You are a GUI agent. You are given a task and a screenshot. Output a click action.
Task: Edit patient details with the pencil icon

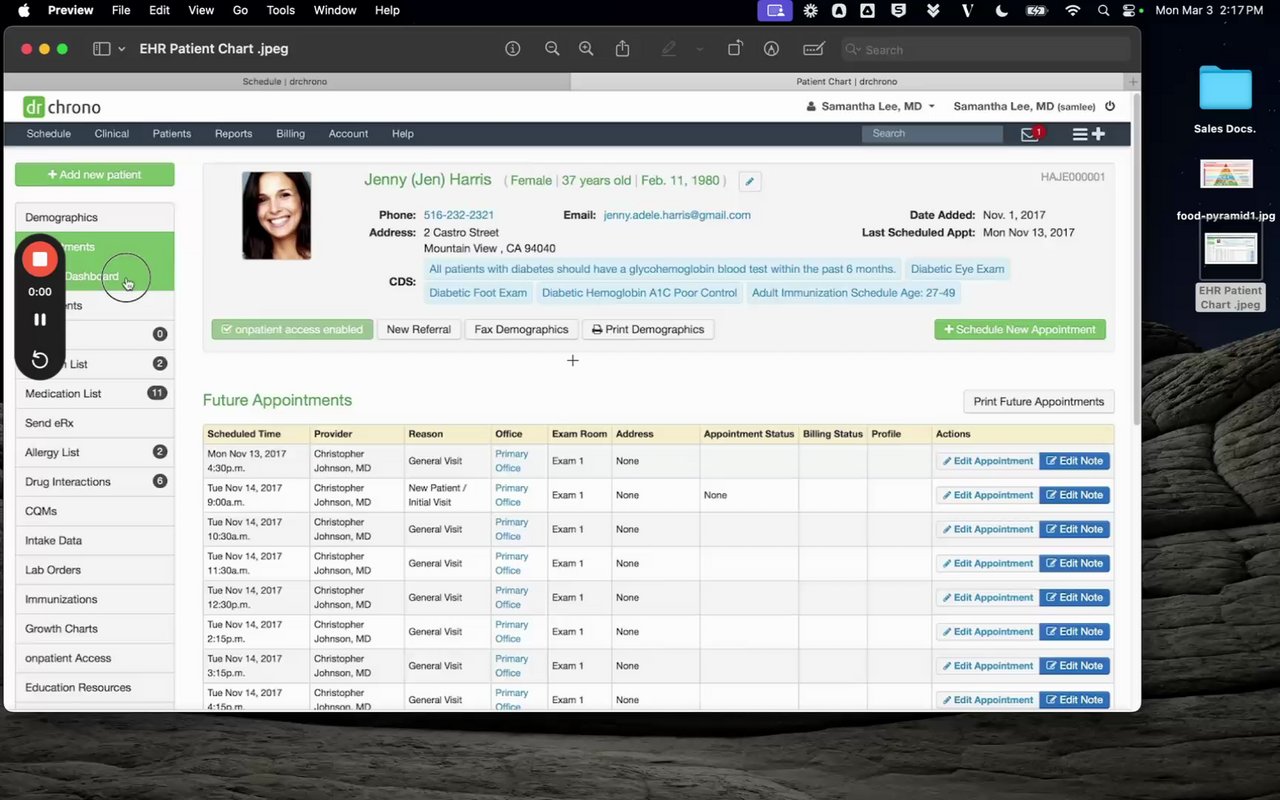[x=750, y=181]
